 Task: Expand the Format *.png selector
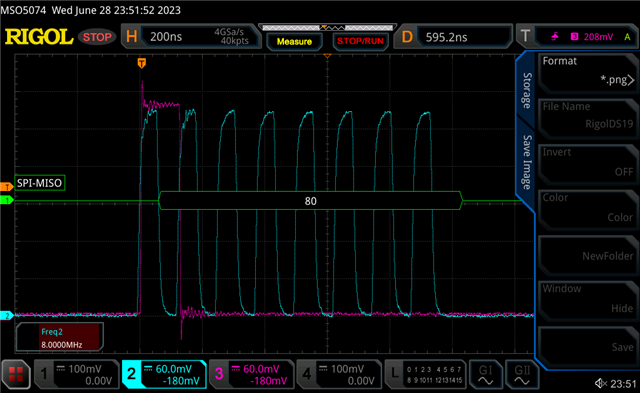[587, 71]
